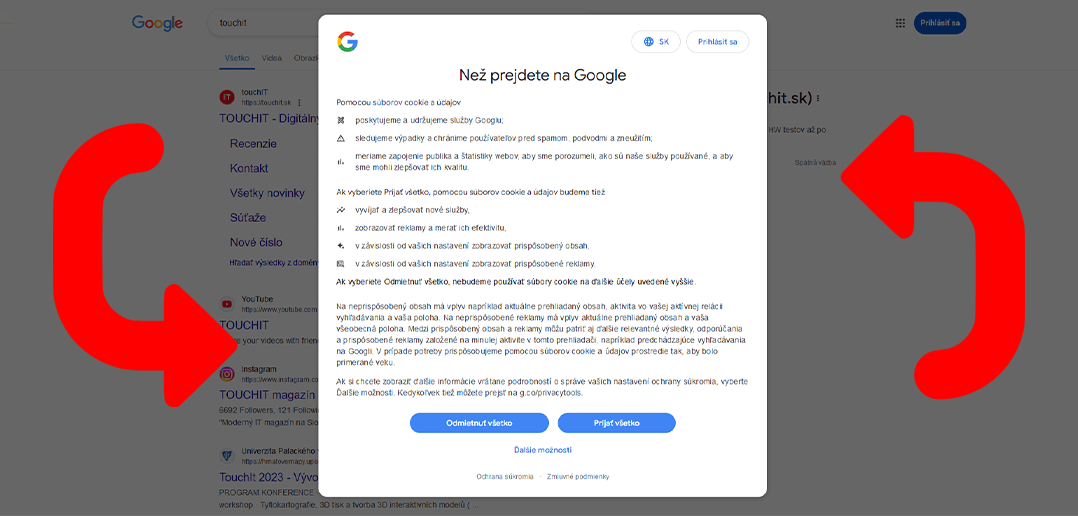
Task: Click the Google logo on the search page
Action: pos(157,23)
